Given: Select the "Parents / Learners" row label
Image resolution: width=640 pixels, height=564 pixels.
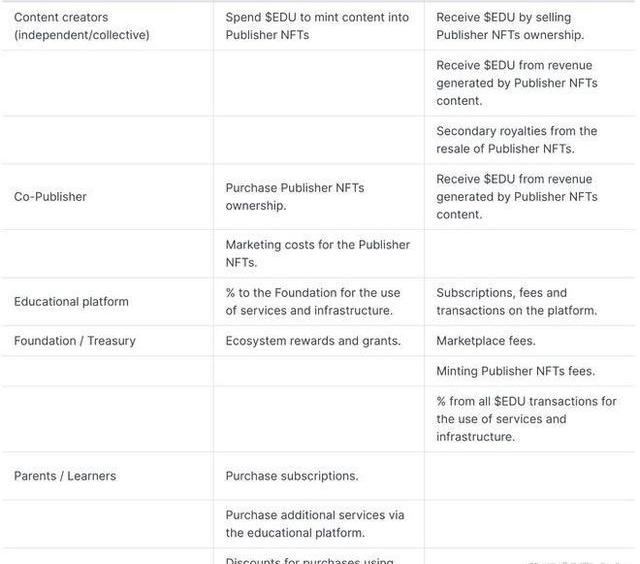Looking at the screenshot, I should point(65,476).
